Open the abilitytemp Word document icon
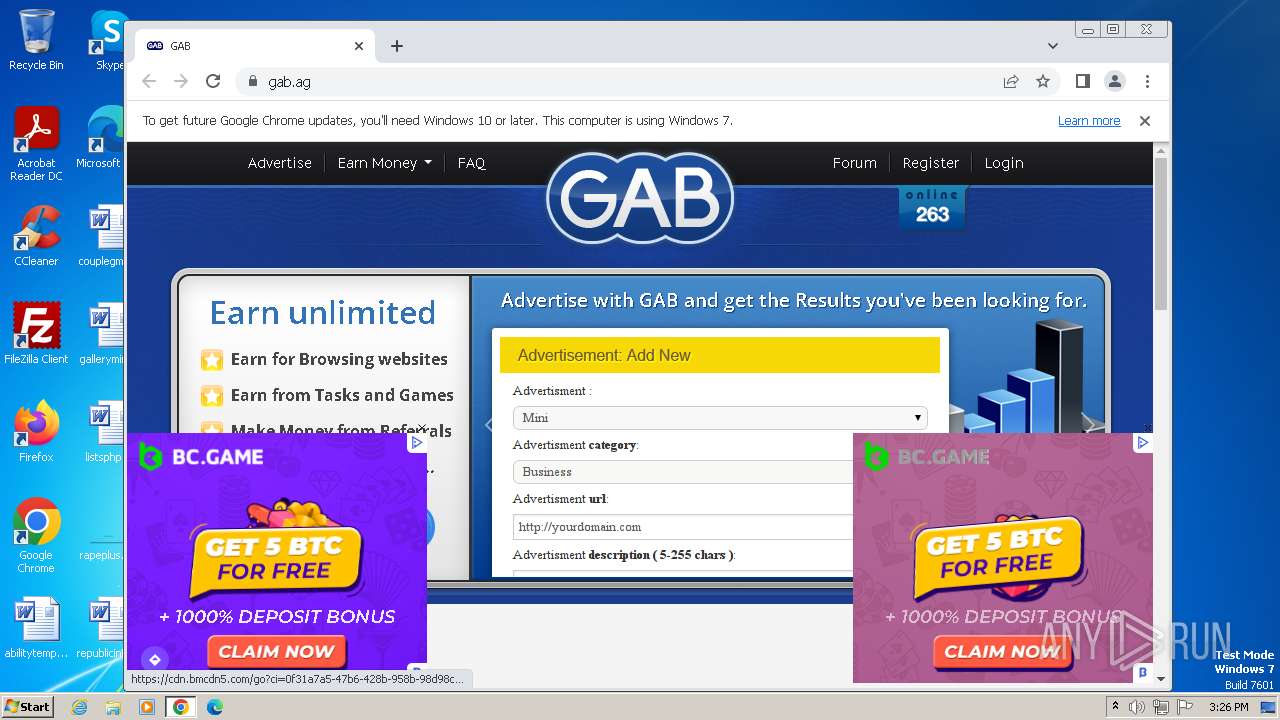The image size is (1280, 720). point(36,628)
